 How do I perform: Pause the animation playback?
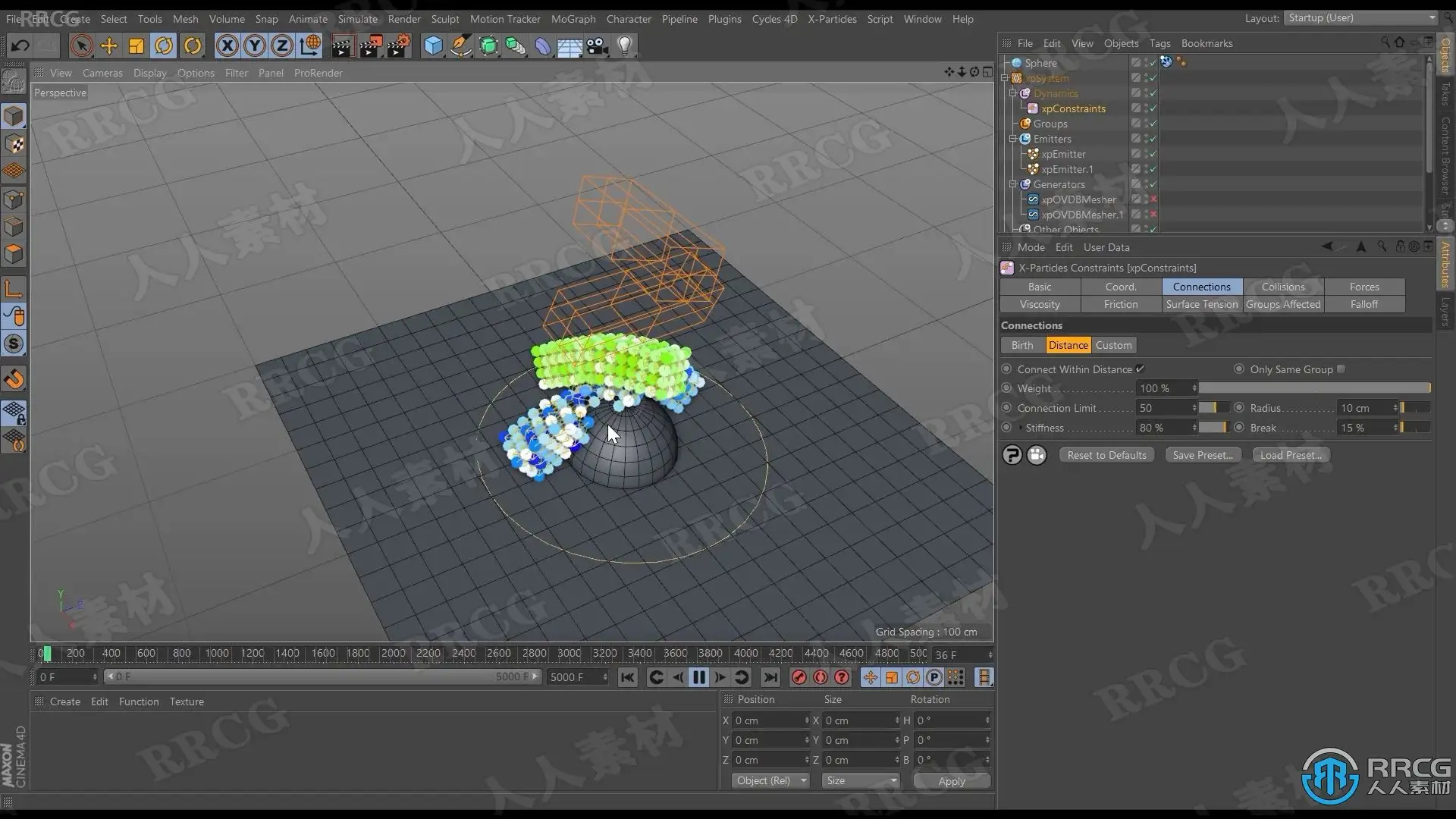(699, 677)
